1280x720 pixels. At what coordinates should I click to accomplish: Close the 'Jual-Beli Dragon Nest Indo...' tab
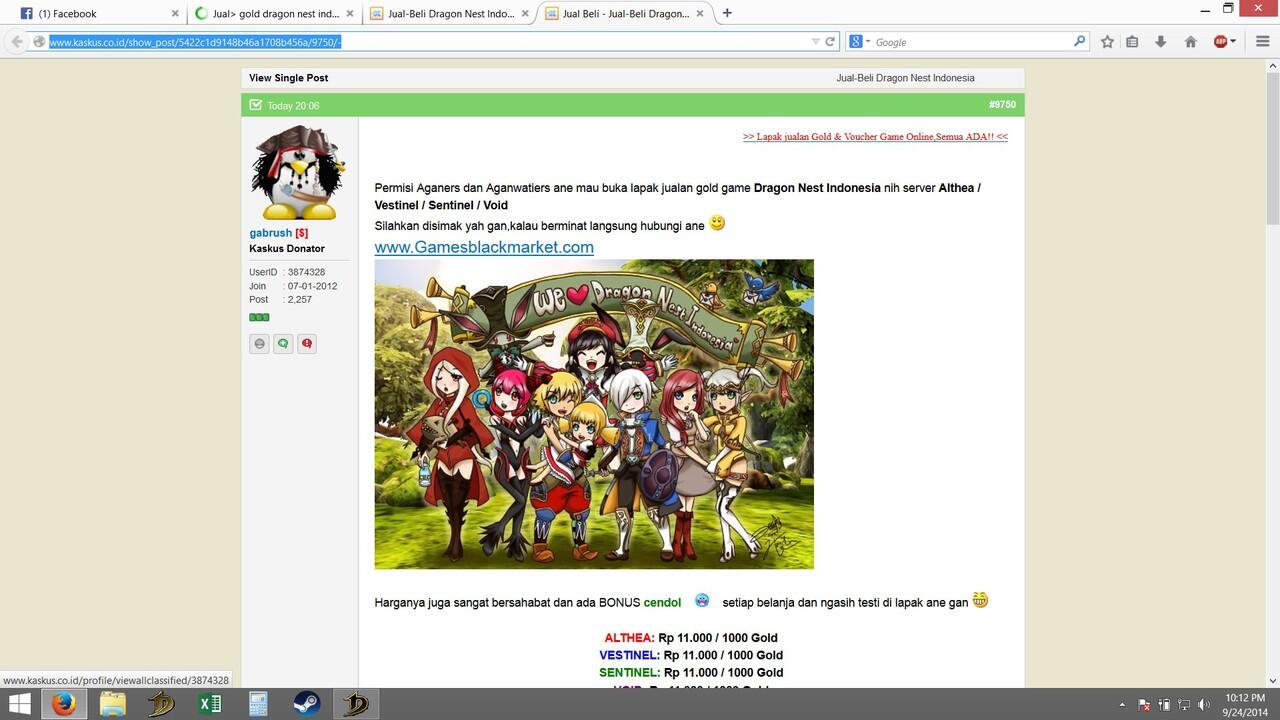(x=524, y=14)
